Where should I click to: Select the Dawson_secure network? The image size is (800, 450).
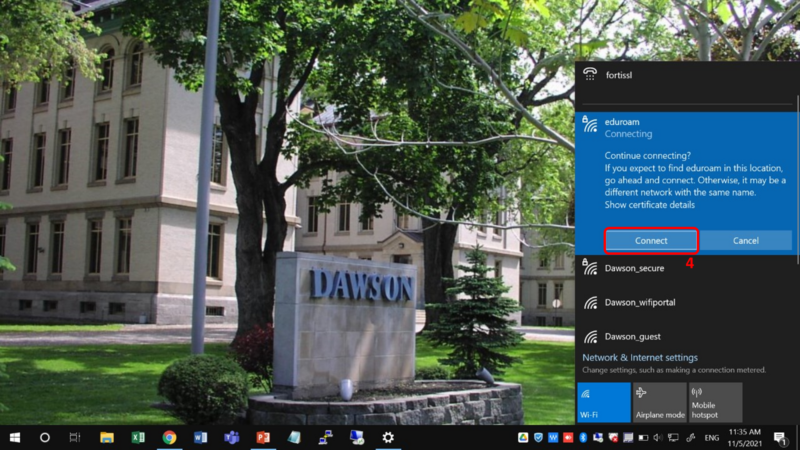[686, 268]
